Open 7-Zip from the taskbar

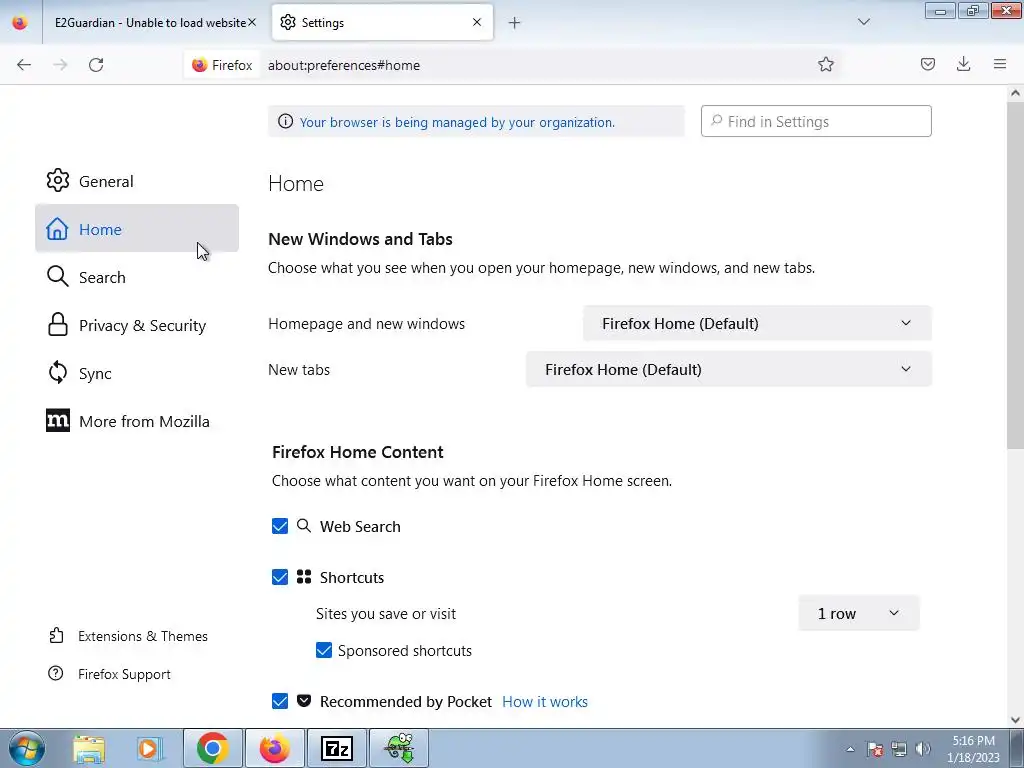click(337, 748)
